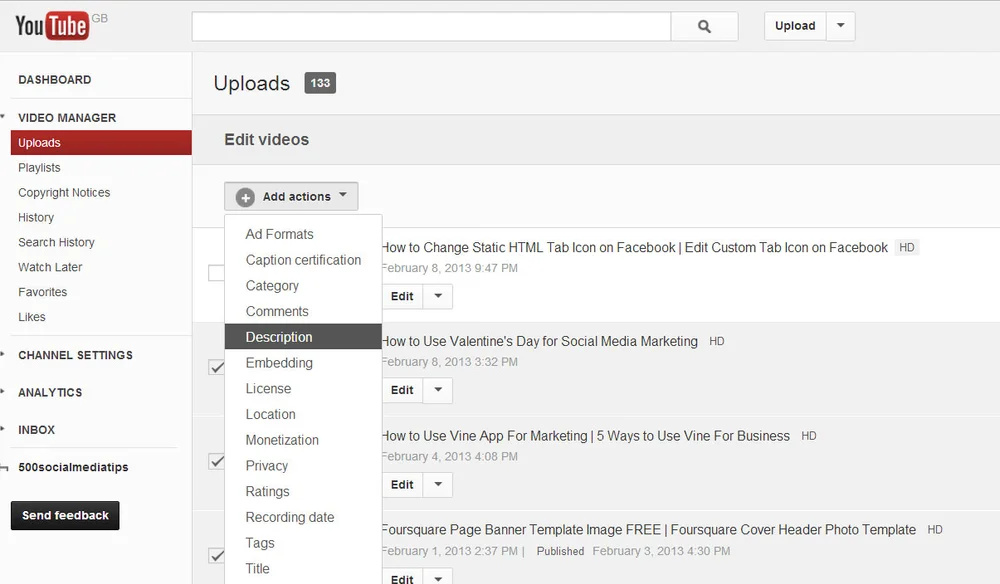The image size is (1000, 584).
Task: Expand the Analytics section
Action: (50, 393)
